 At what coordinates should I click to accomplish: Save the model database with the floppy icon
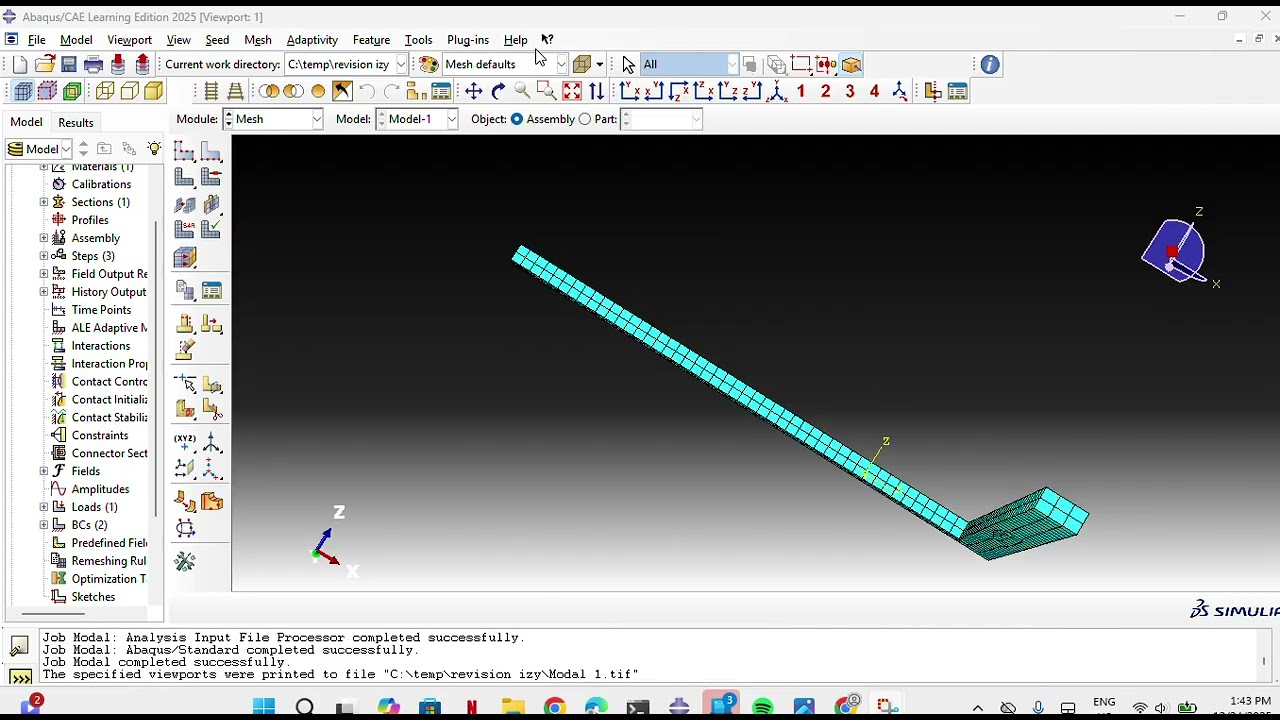click(x=69, y=65)
